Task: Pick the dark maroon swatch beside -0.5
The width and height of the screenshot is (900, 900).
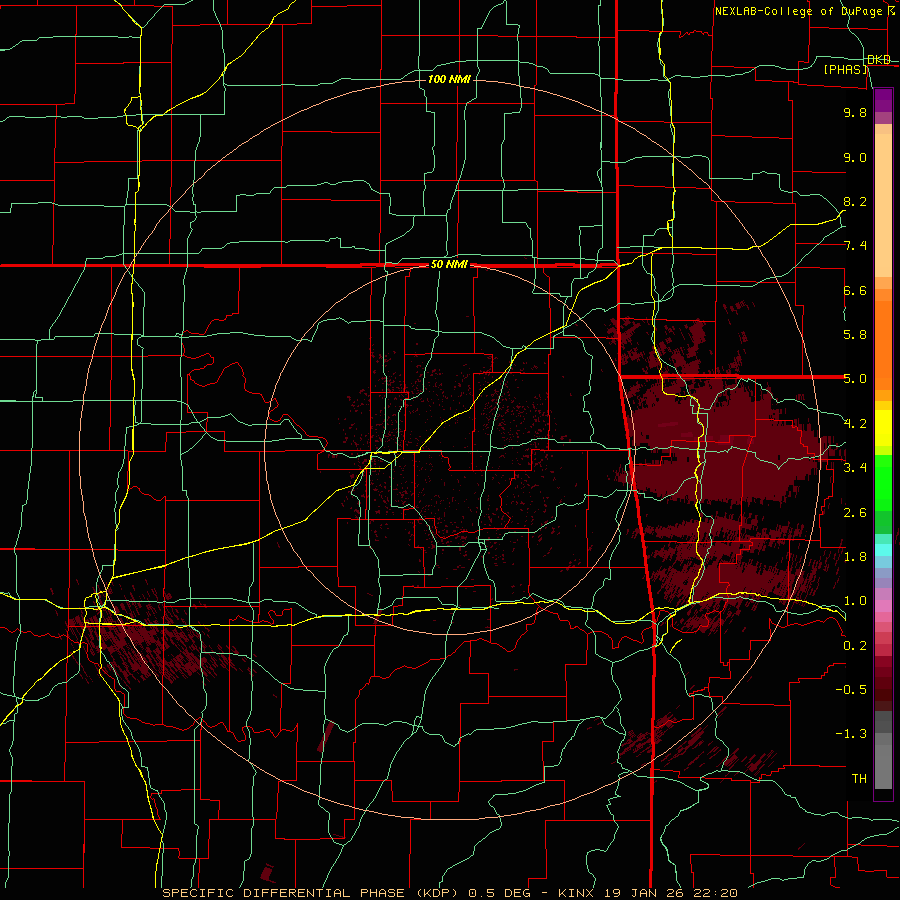Action: (x=883, y=695)
